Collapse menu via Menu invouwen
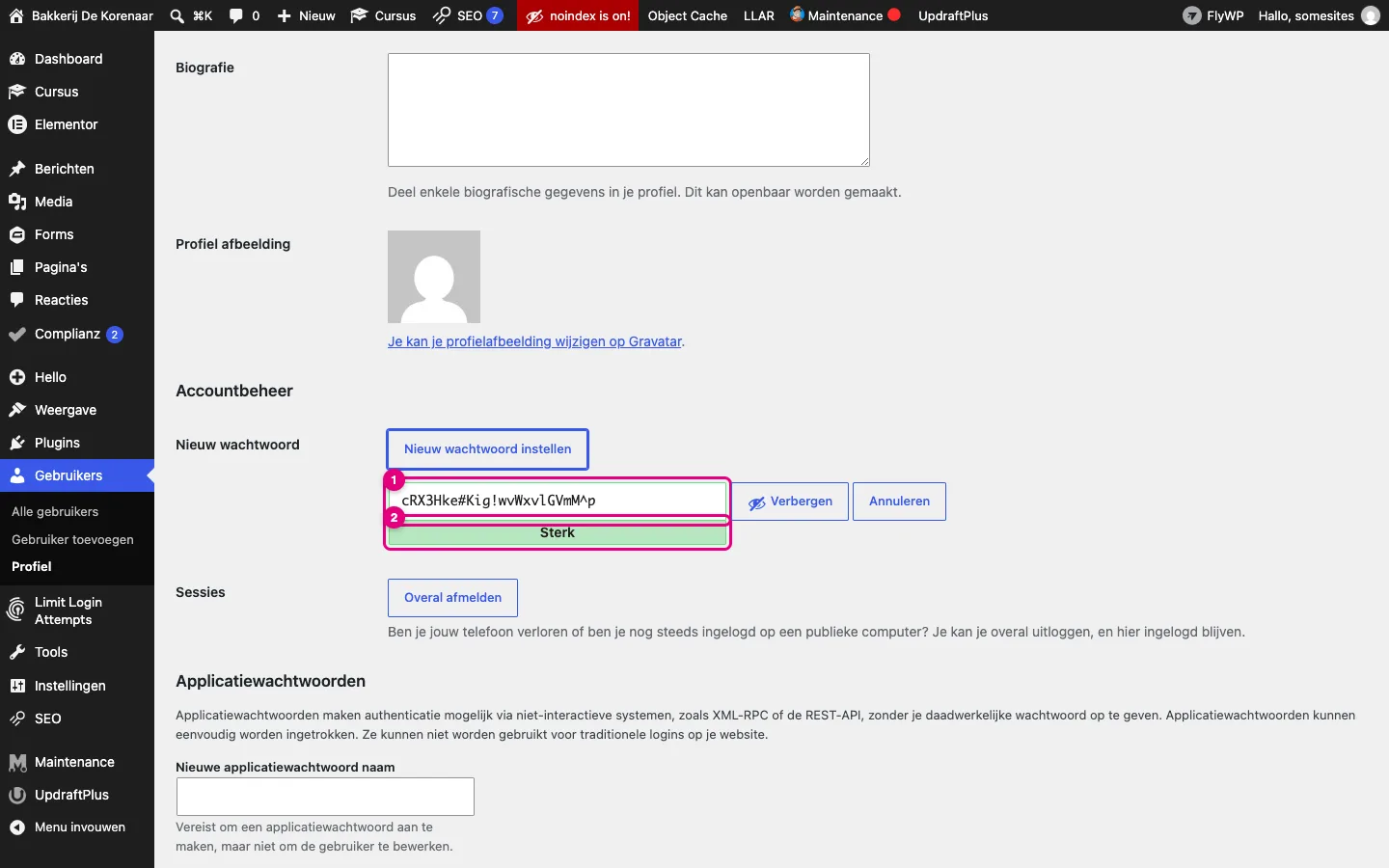 77,827
